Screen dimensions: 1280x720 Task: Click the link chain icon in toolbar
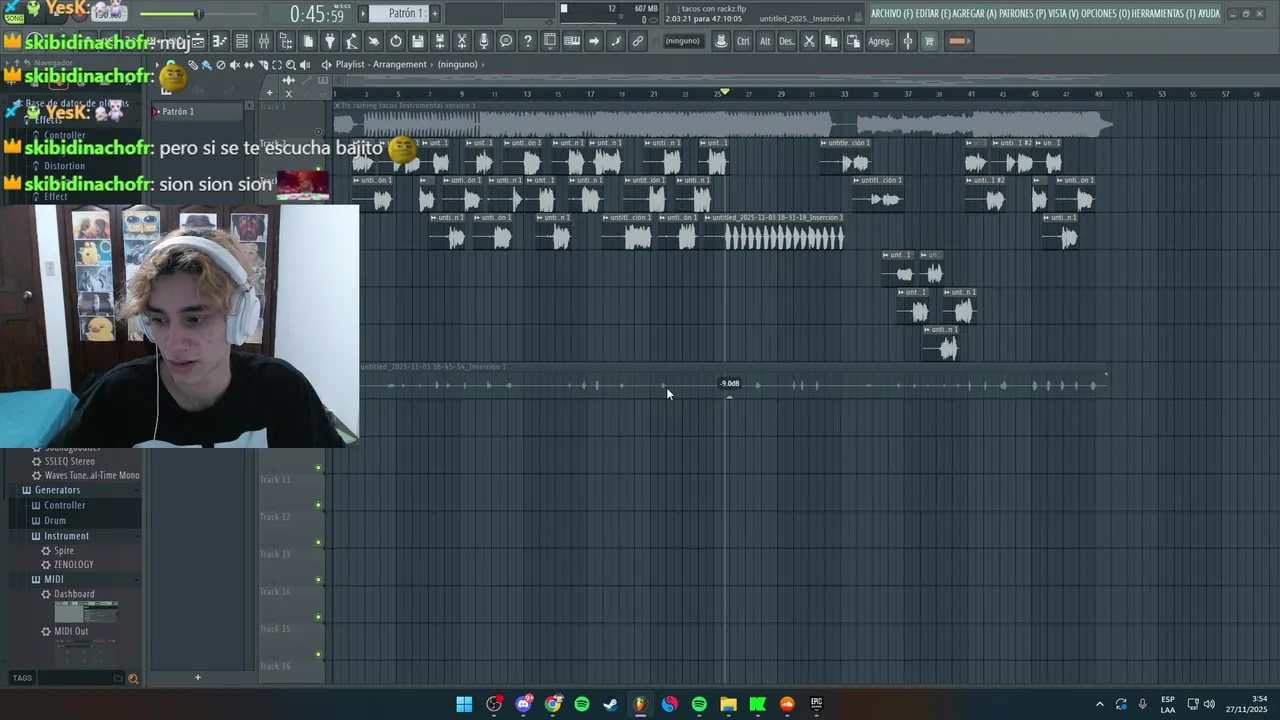pos(638,41)
